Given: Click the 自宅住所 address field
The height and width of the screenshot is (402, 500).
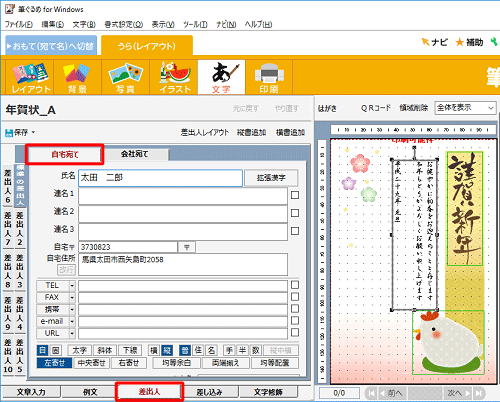Looking at the screenshot, I should tap(183, 264).
